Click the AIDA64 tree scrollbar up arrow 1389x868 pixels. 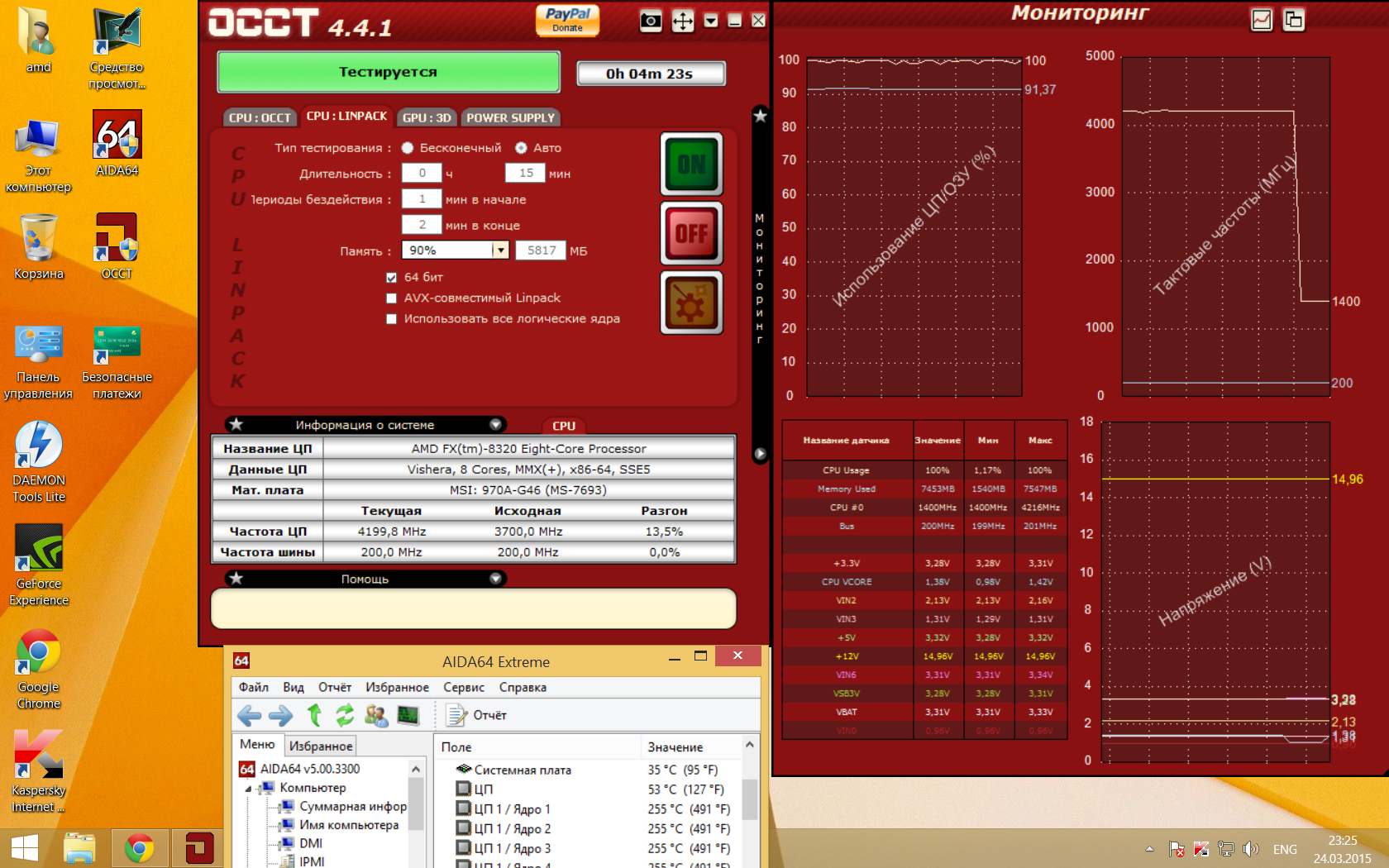click(x=416, y=770)
